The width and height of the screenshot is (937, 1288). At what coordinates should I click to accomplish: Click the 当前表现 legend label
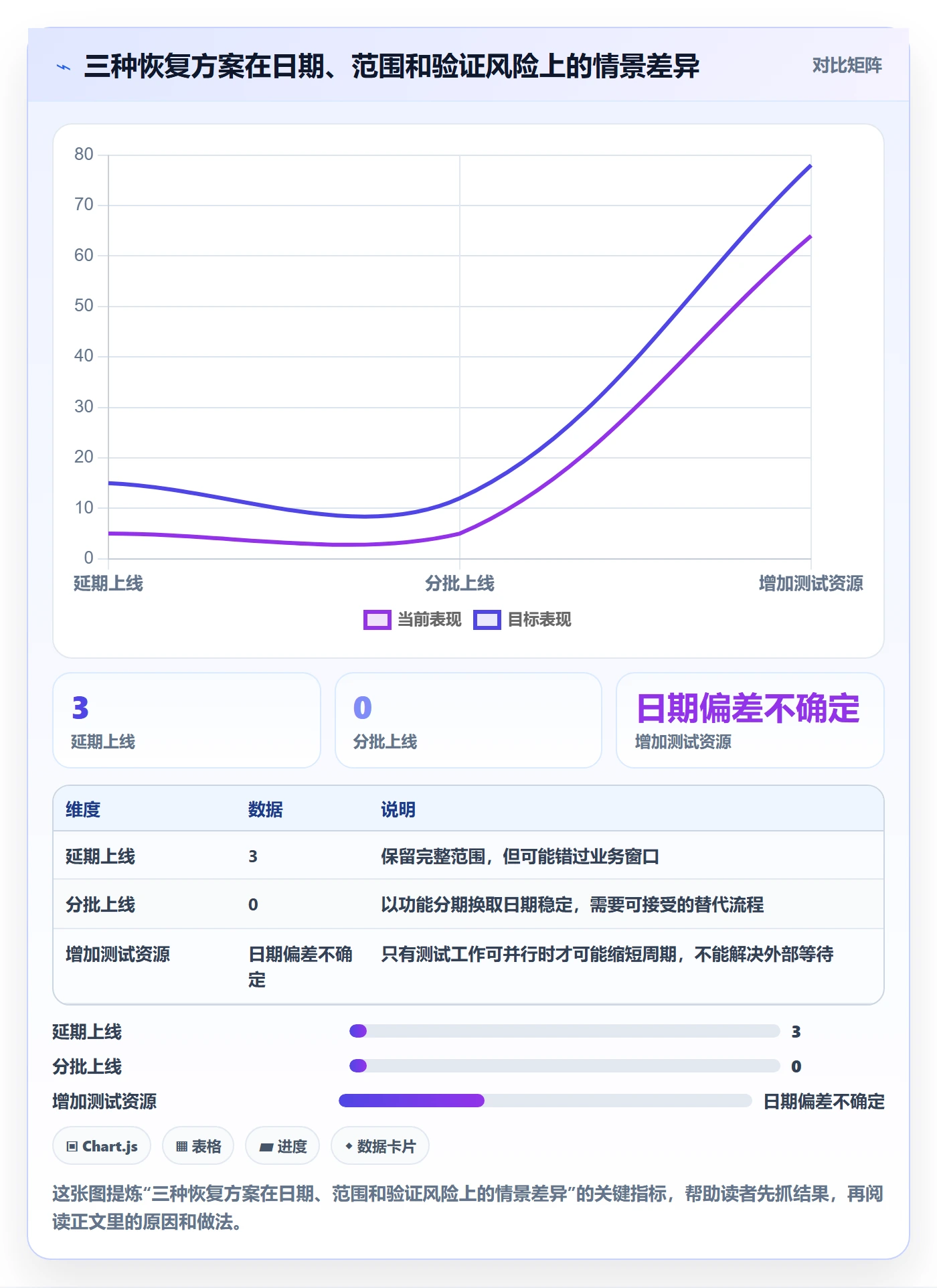coord(430,620)
